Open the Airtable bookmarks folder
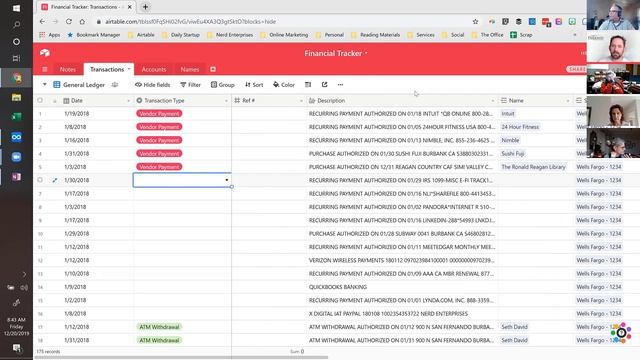640x360 pixels. (141, 35)
